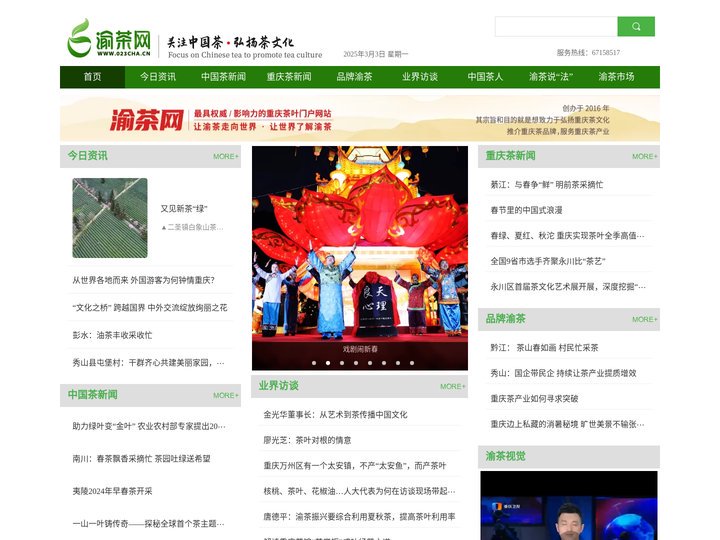Screen dimensions: 720x540
Task: Open 金光华董事长 interview article
Action: (x=335, y=415)
